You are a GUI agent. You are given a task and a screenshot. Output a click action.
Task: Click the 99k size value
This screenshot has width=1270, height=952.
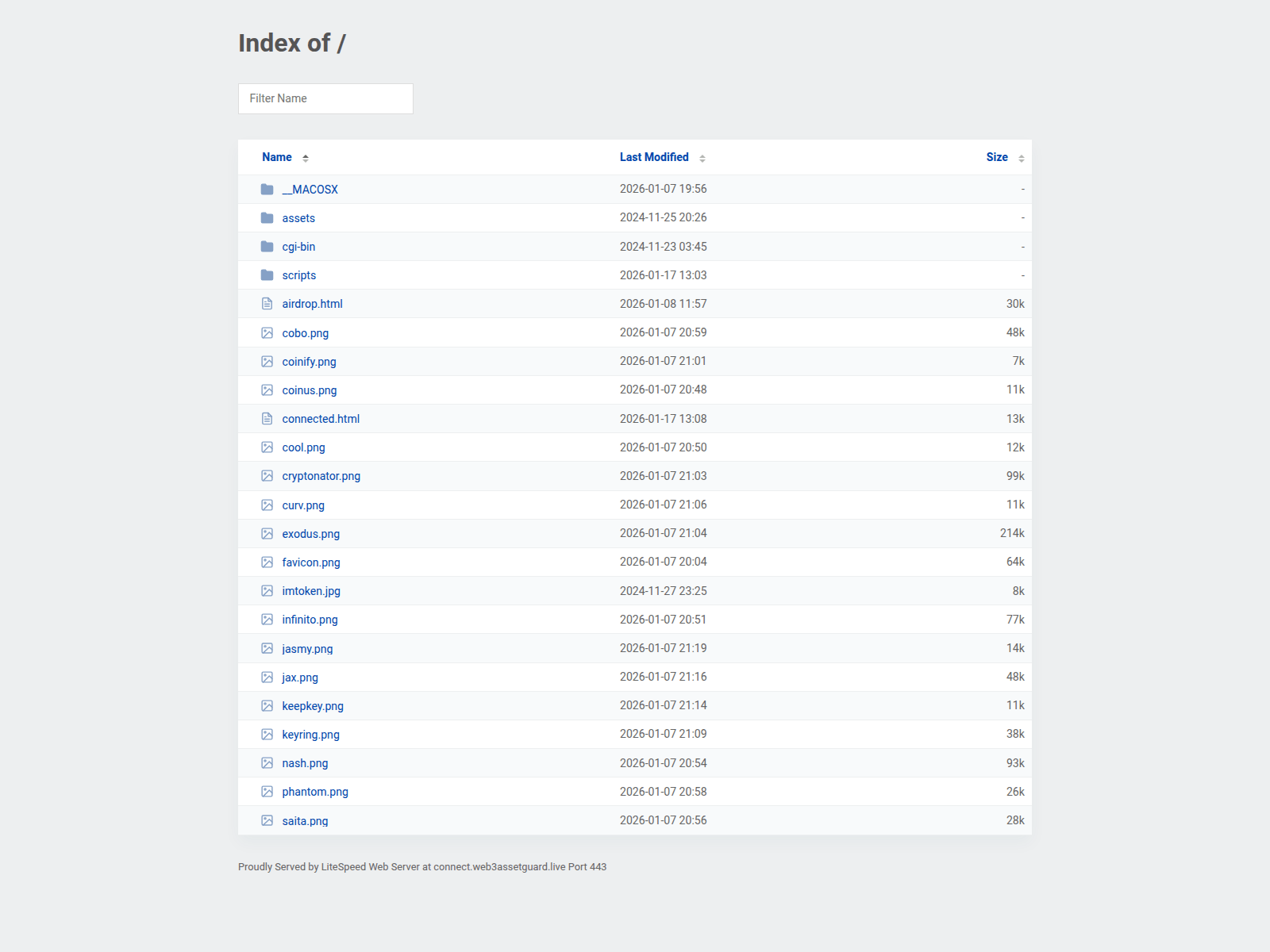pos(1015,476)
